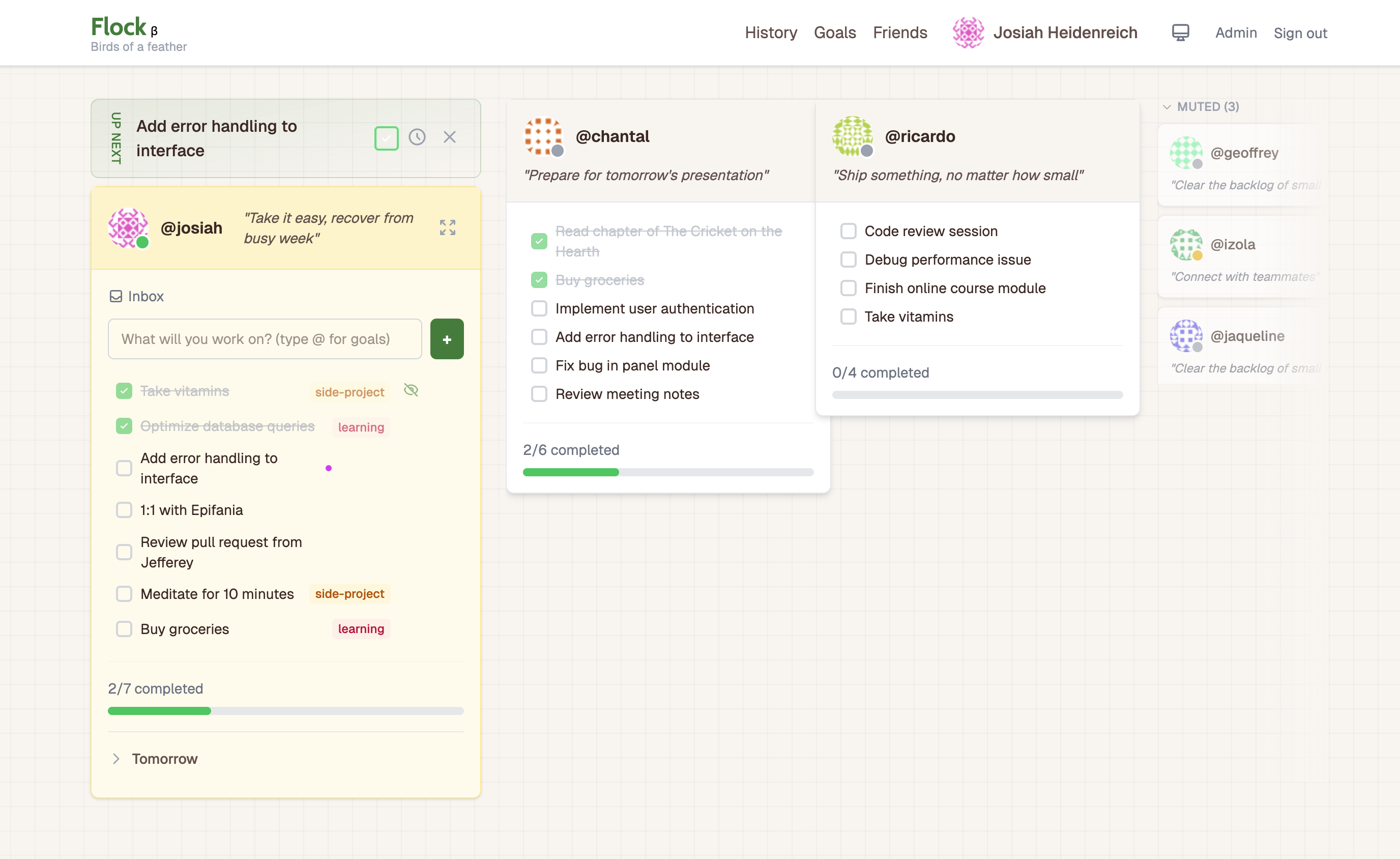Hide 'Take vitamins' using the eye toggle
The width and height of the screenshot is (1400, 859).
(411, 390)
